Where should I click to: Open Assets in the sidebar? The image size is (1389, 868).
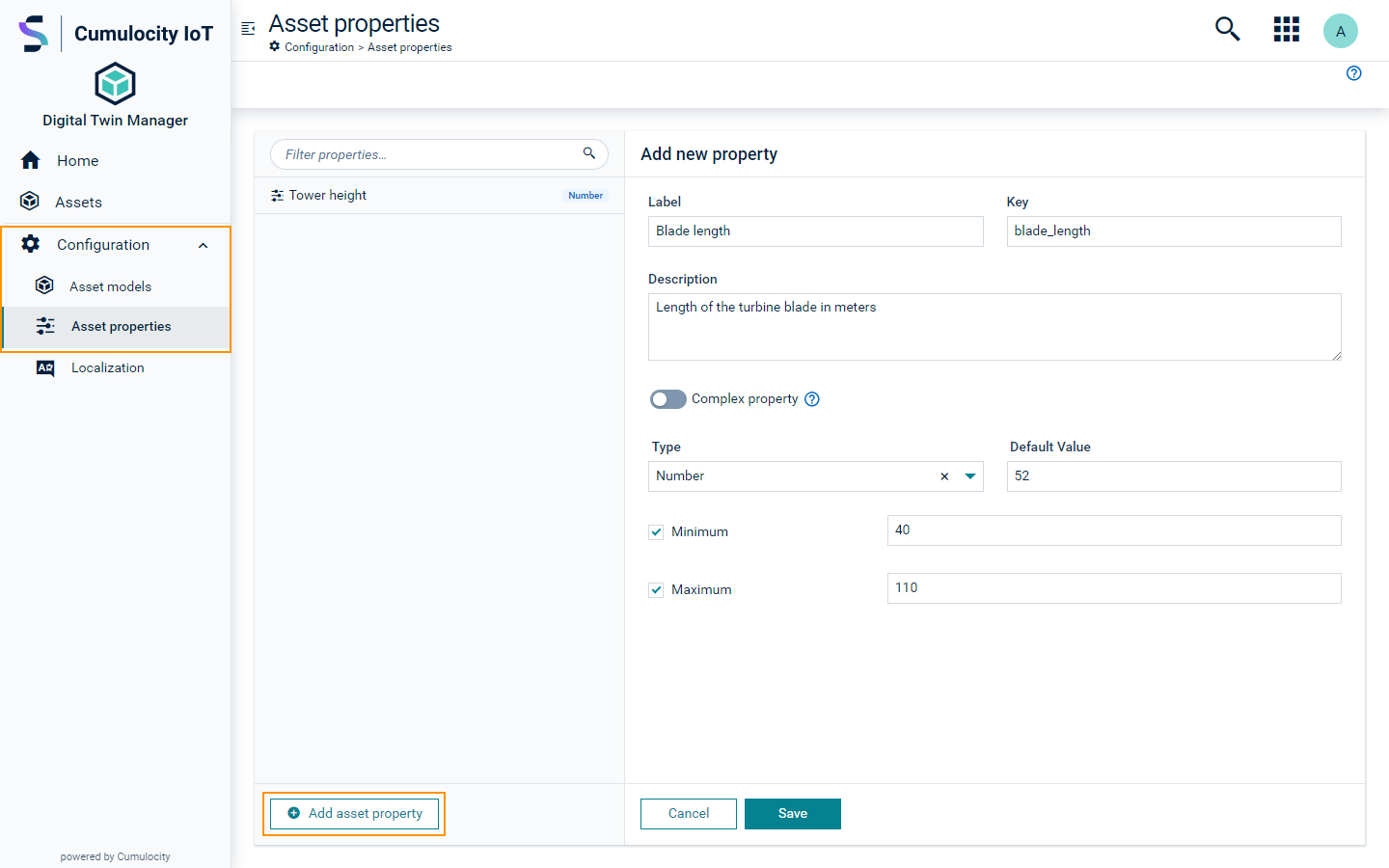click(78, 202)
